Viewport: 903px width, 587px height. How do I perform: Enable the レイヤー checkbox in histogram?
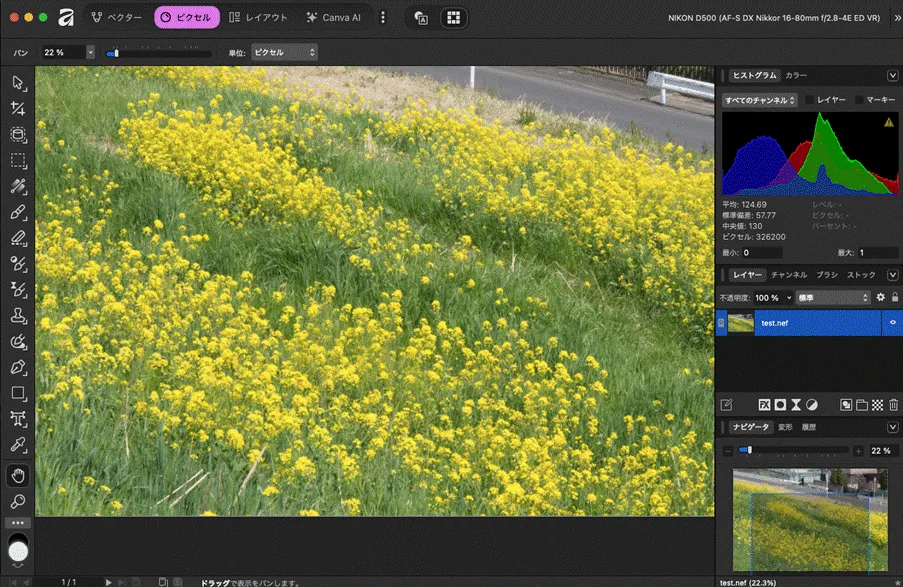tap(810, 100)
